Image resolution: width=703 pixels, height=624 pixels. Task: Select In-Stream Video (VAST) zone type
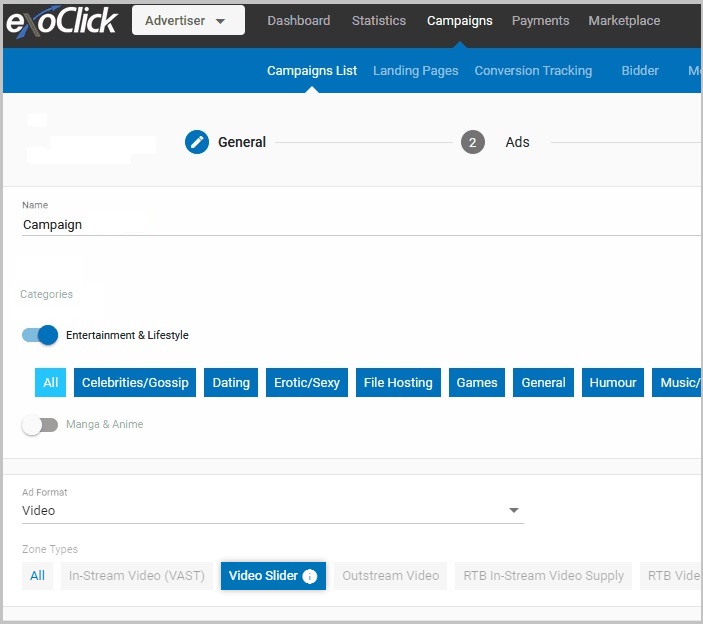point(137,576)
